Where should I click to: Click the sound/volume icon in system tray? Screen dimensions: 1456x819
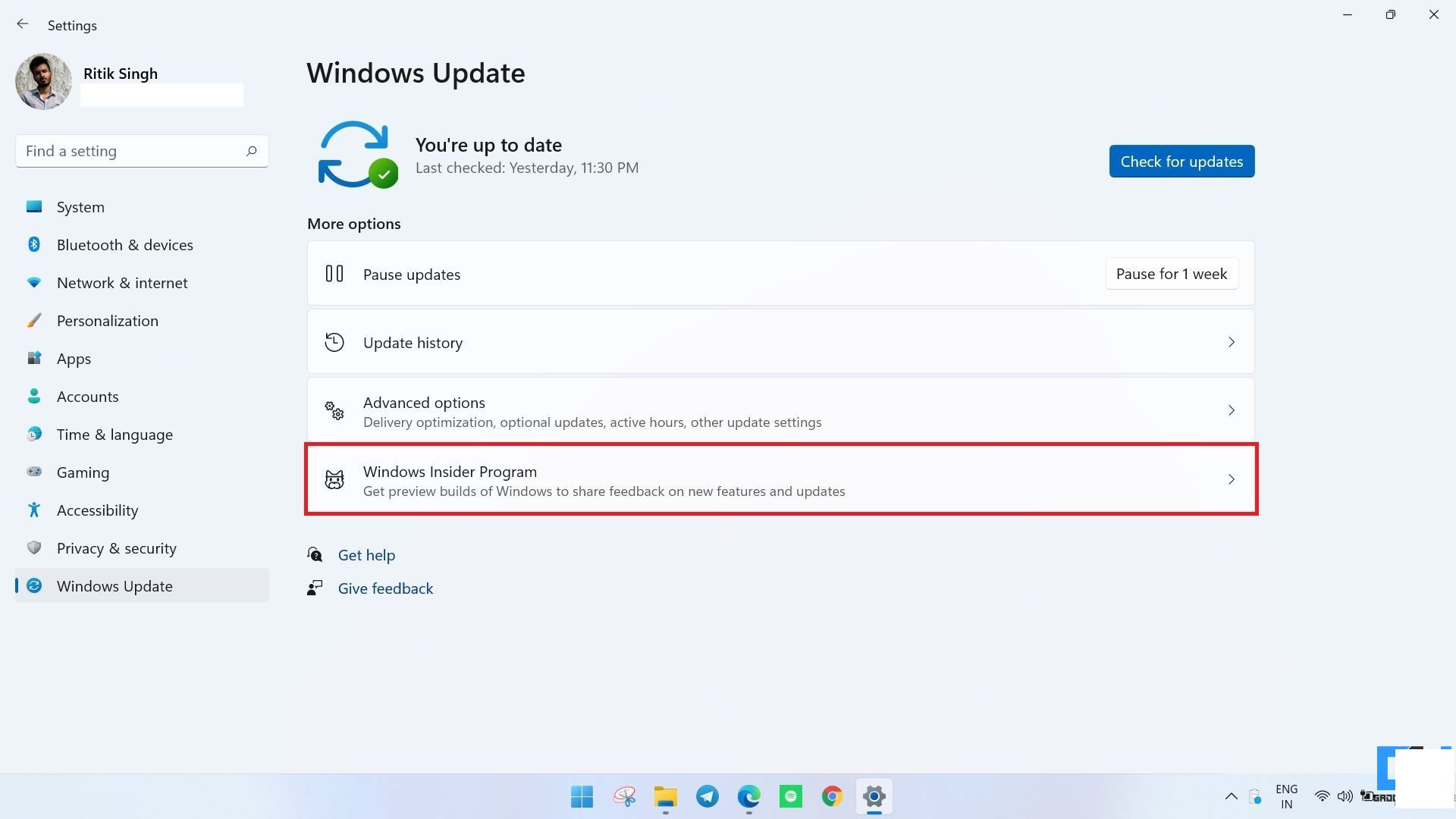(x=1345, y=796)
